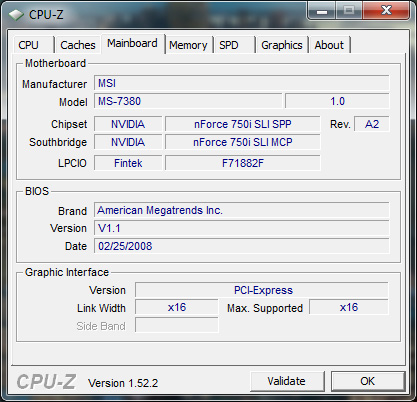Click the CPU-Z app icon in title bar
The image size is (417, 402).
(16, 15)
